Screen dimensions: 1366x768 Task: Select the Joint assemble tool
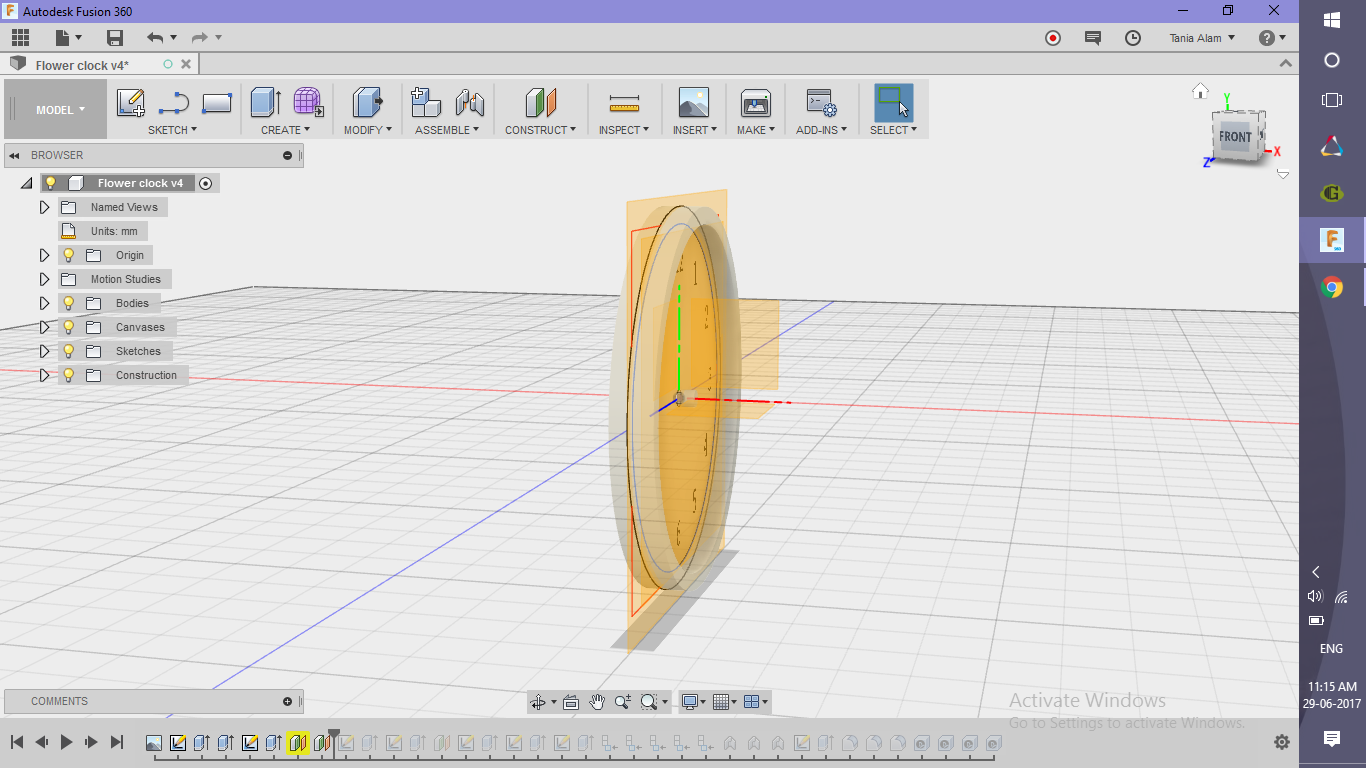point(470,103)
